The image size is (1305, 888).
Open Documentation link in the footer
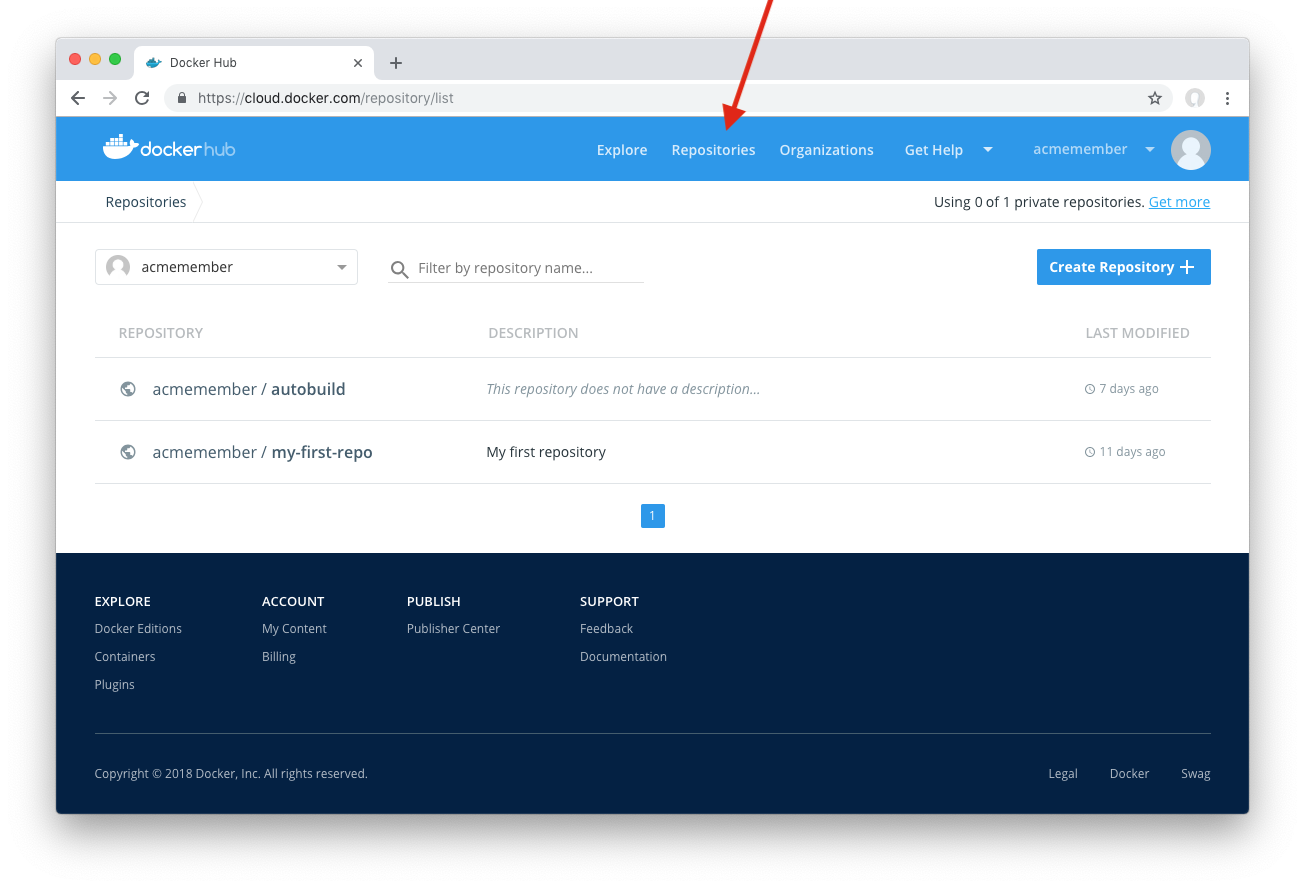[623, 657]
